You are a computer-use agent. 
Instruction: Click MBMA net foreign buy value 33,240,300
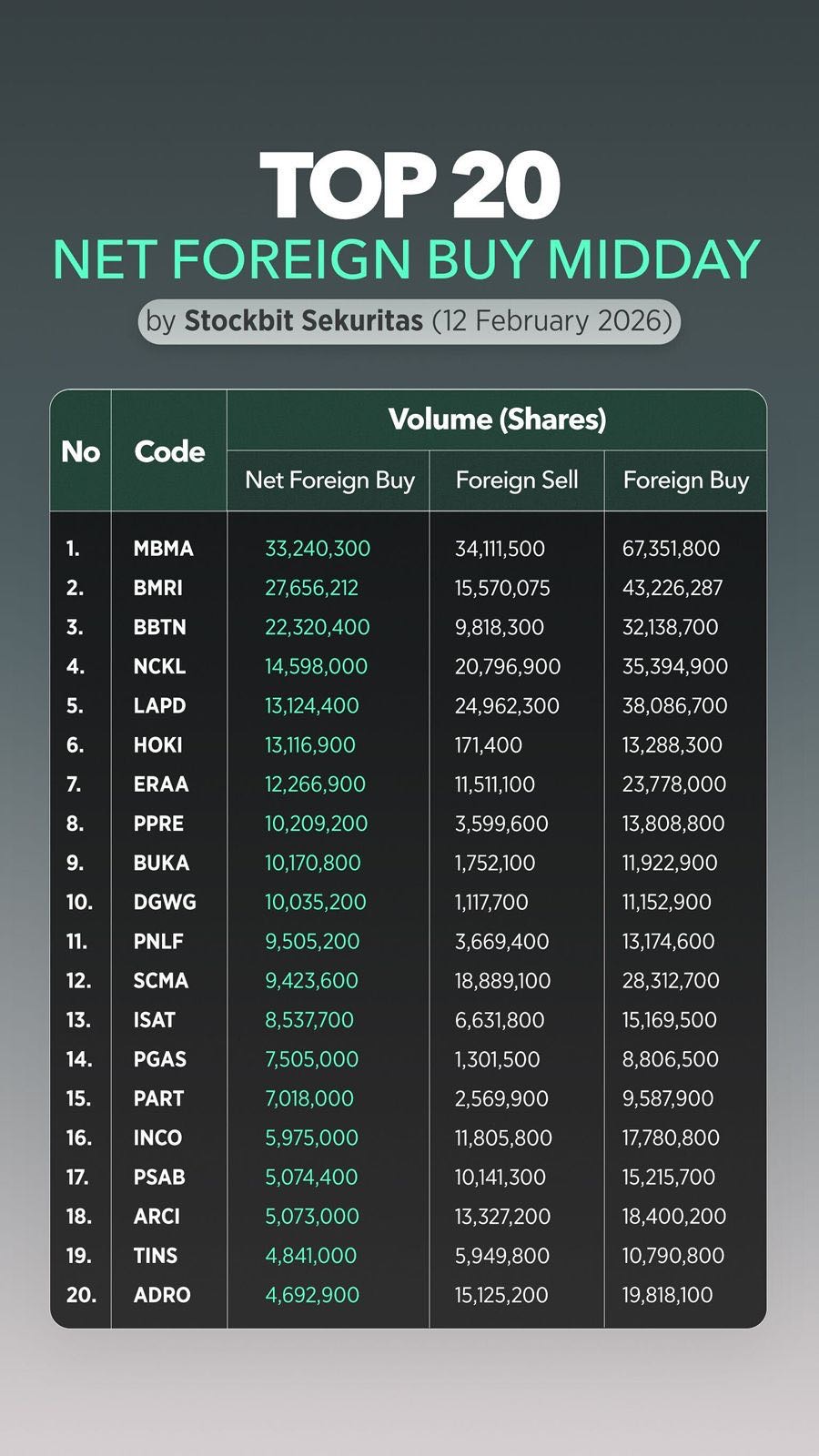tap(318, 549)
